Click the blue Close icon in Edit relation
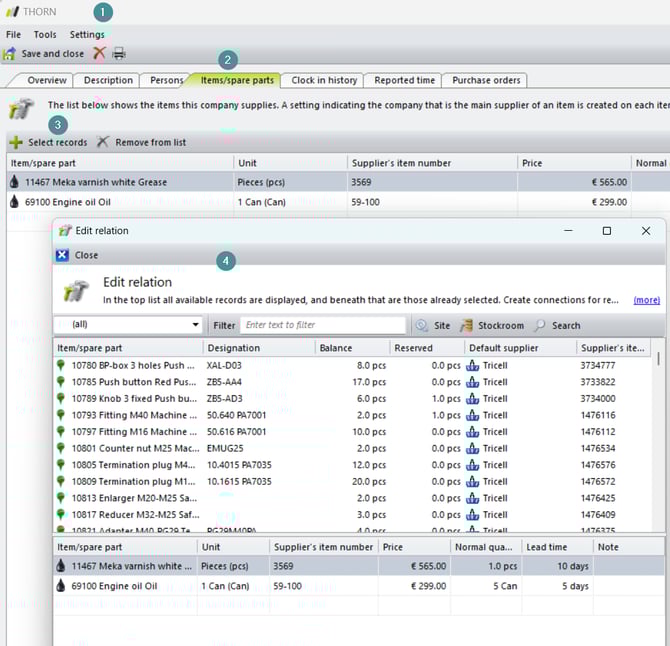The height and width of the screenshot is (646, 670). (62, 255)
